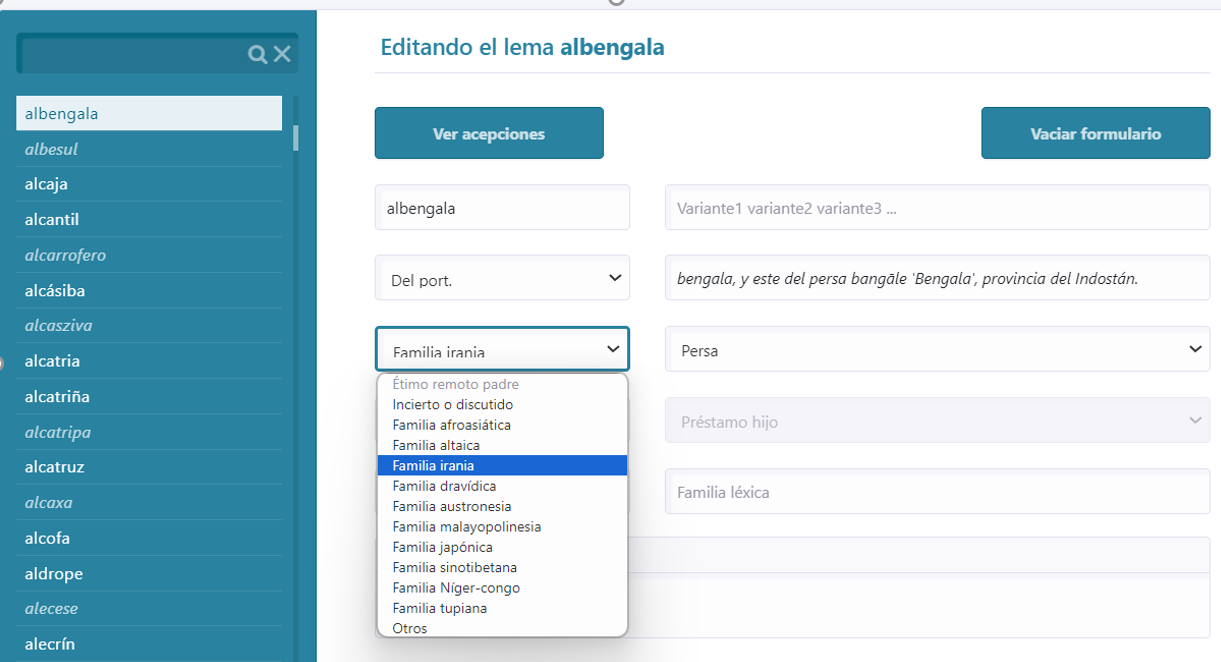1221x662 pixels.
Task: Open the italic albesul entry
Action: 51,149
